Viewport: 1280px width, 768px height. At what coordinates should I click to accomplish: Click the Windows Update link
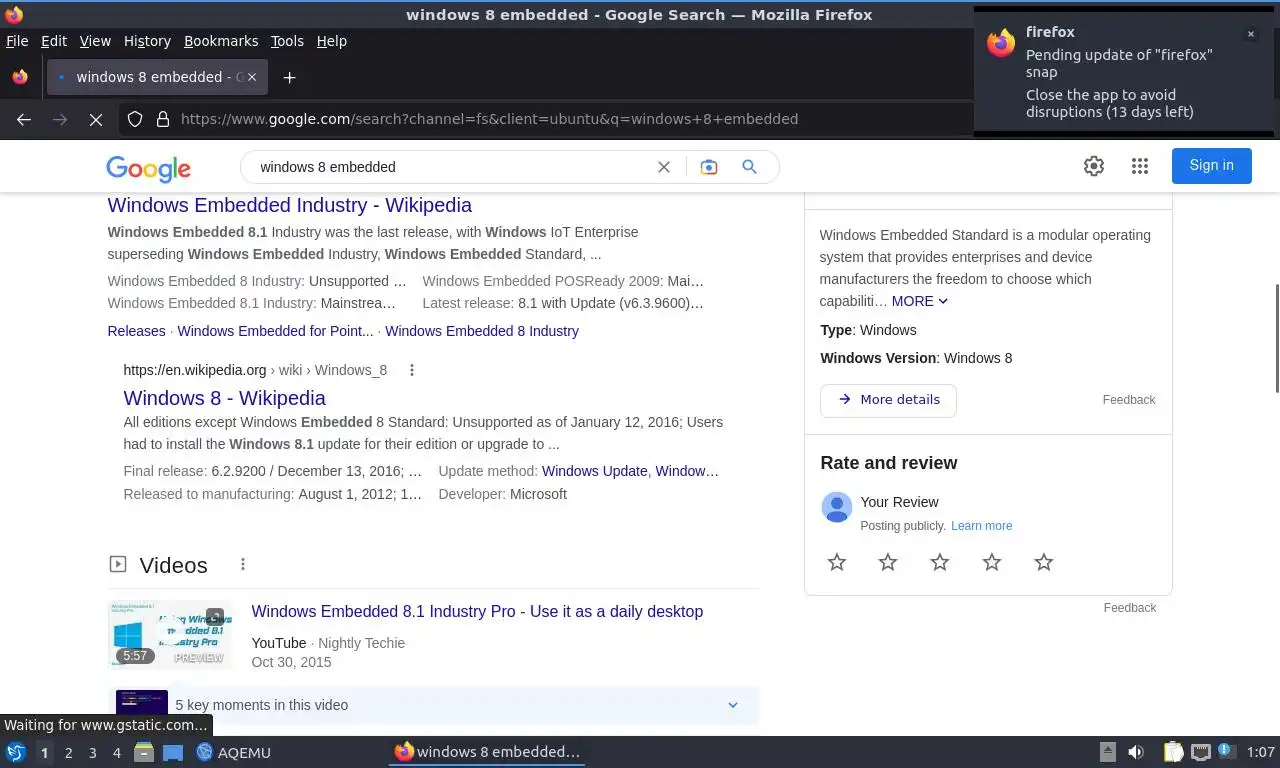click(594, 471)
